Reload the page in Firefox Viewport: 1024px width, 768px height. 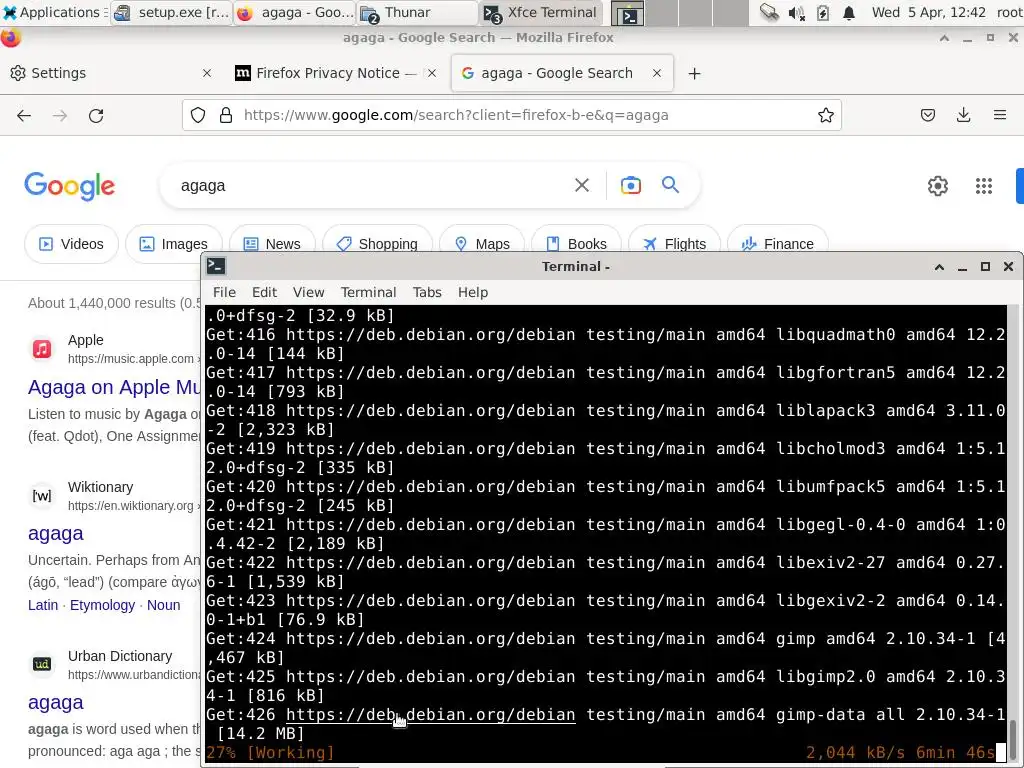pos(96,116)
